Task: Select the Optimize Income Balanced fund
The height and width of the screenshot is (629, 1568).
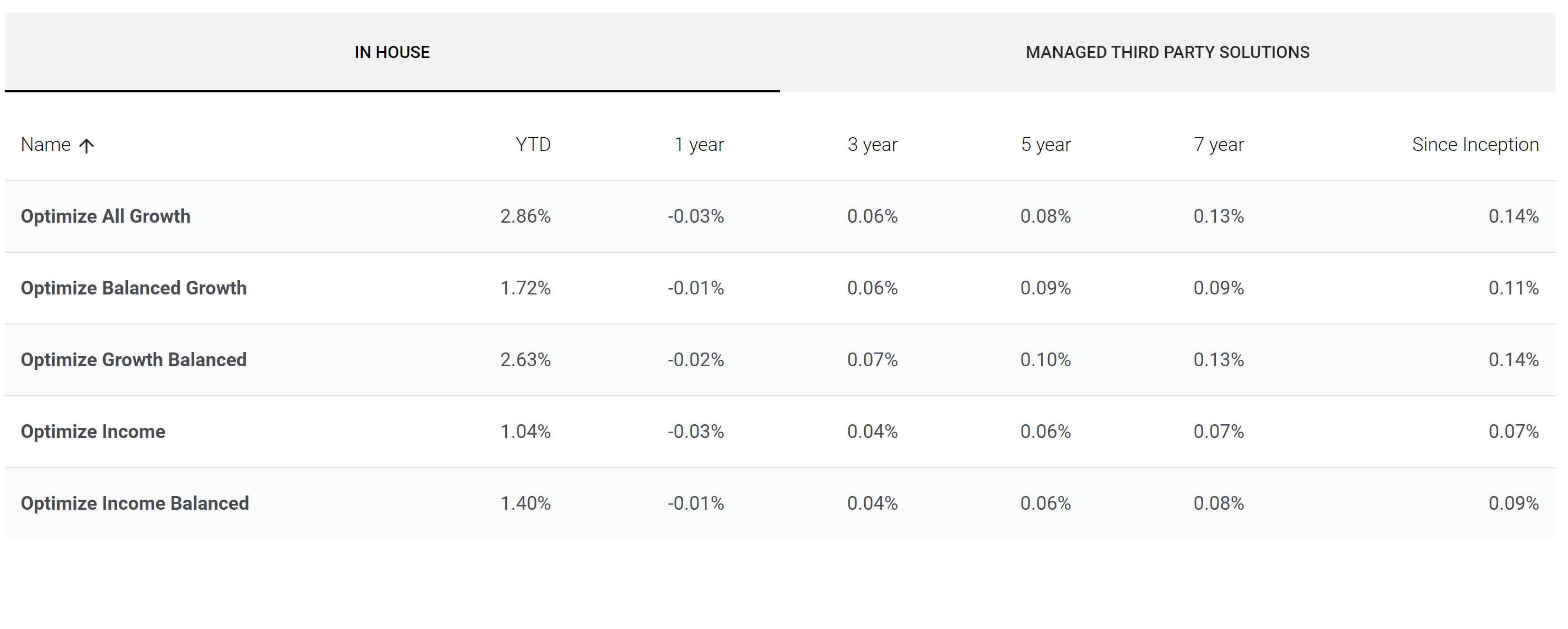Action: tap(135, 504)
